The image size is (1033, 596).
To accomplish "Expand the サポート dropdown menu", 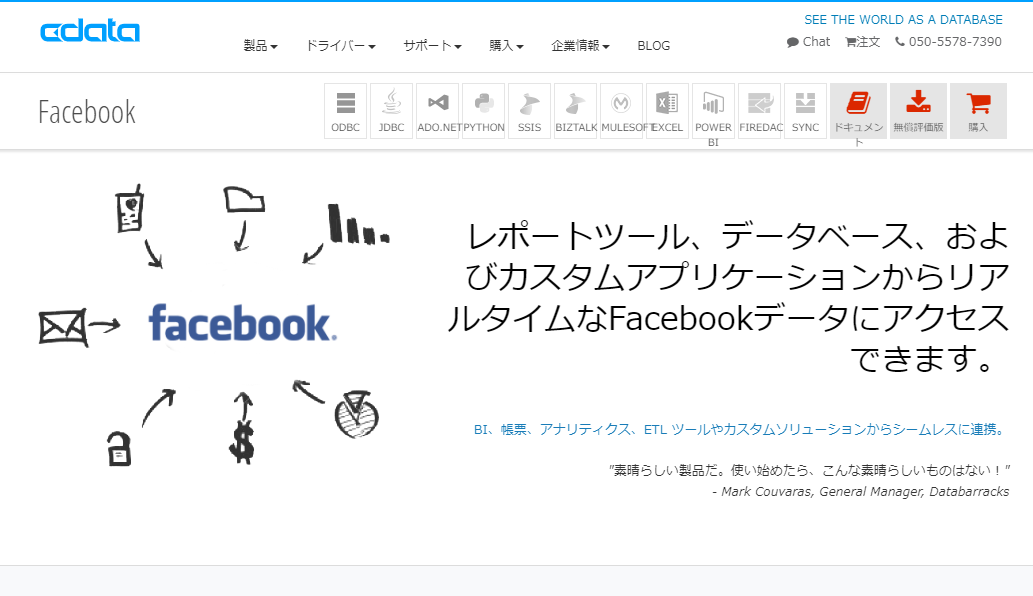I will [432, 45].
